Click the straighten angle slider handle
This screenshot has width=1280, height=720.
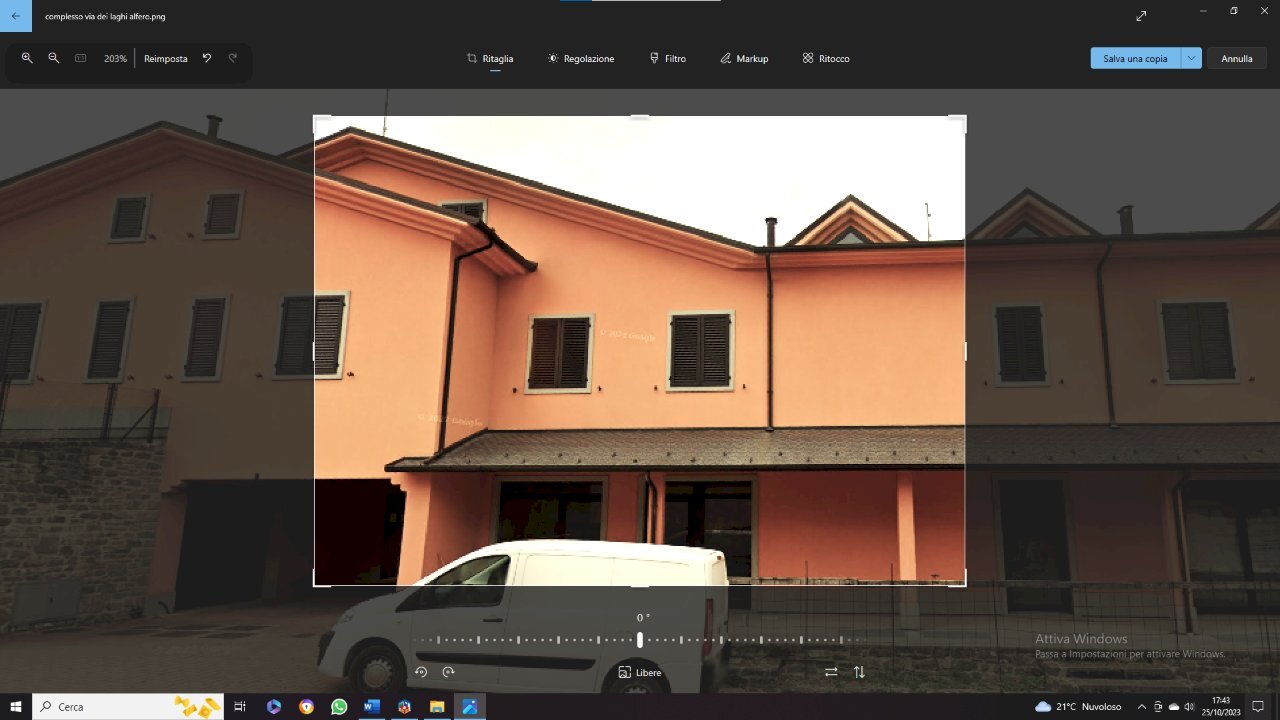[x=640, y=640]
